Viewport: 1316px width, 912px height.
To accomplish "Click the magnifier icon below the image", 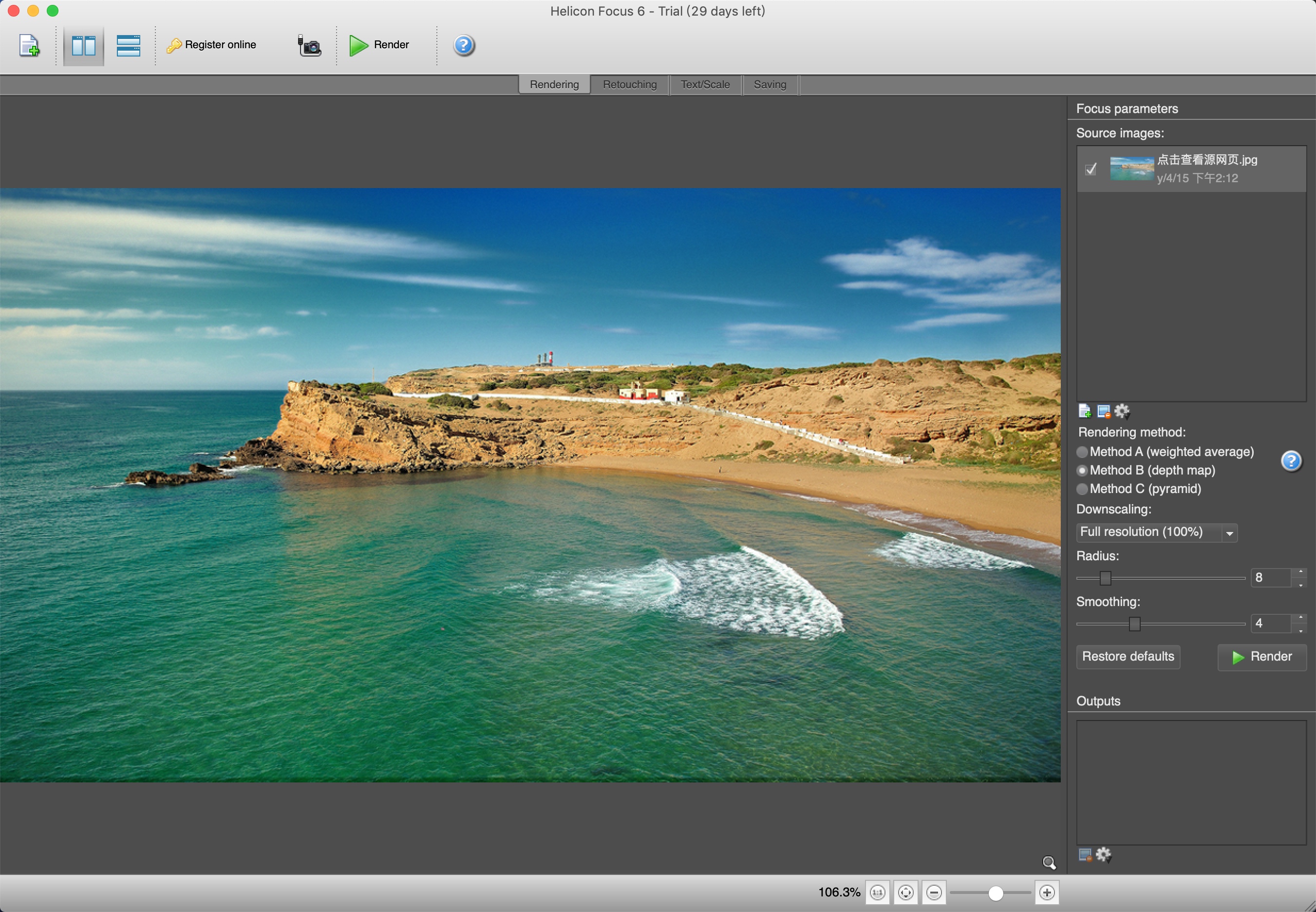I will tap(1049, 862).
